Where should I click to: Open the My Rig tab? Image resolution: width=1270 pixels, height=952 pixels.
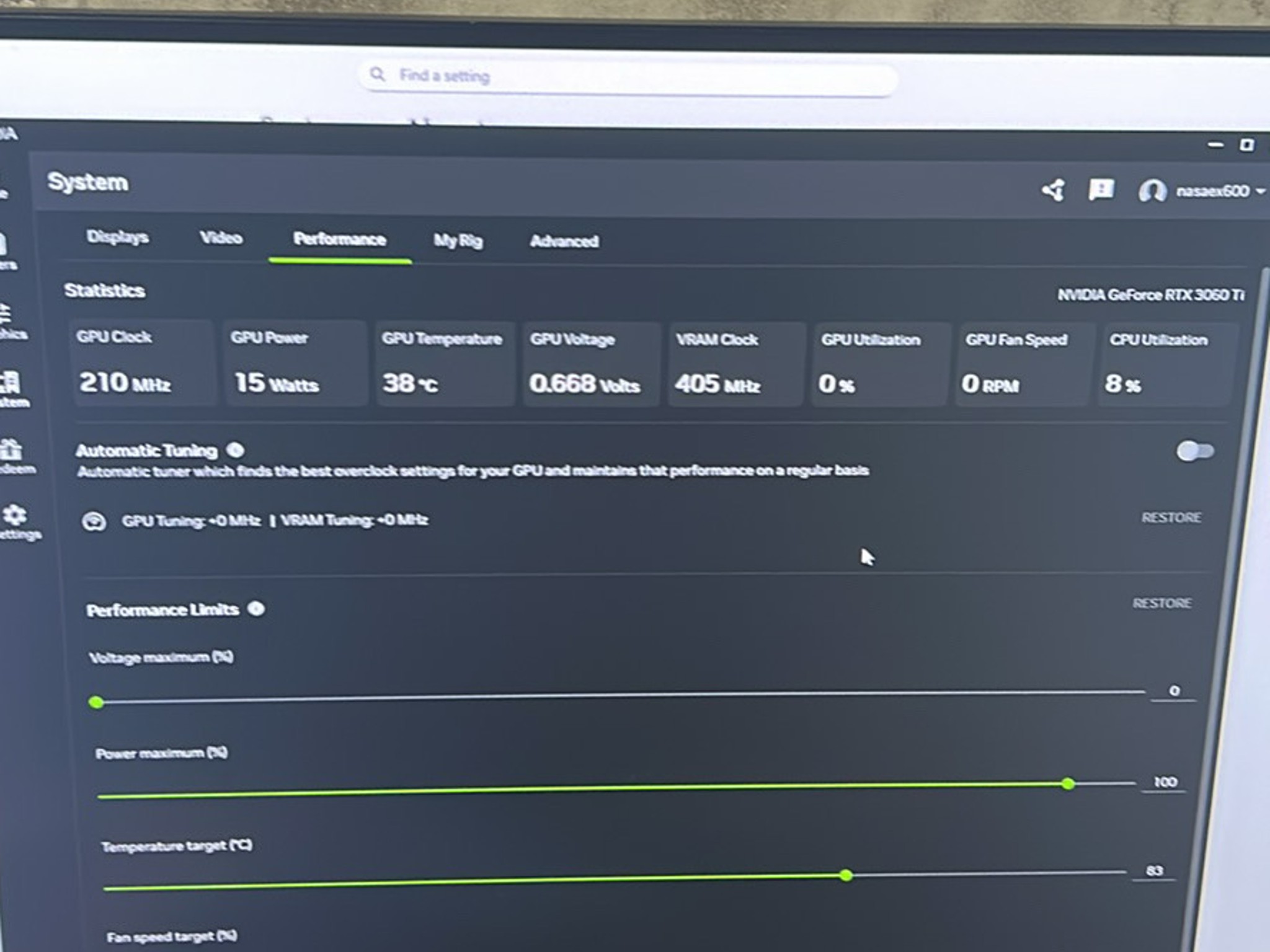click(458, 240)
